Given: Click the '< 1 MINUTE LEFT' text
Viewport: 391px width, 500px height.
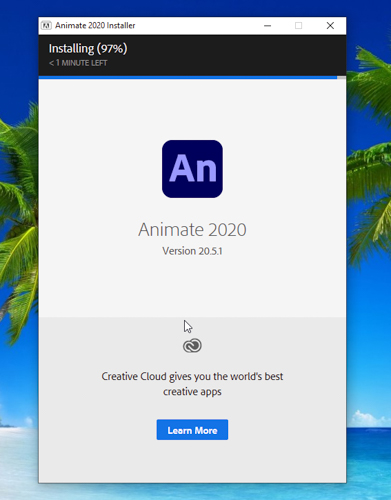Looking at the screenshot, I should click(x=78, y=63).
